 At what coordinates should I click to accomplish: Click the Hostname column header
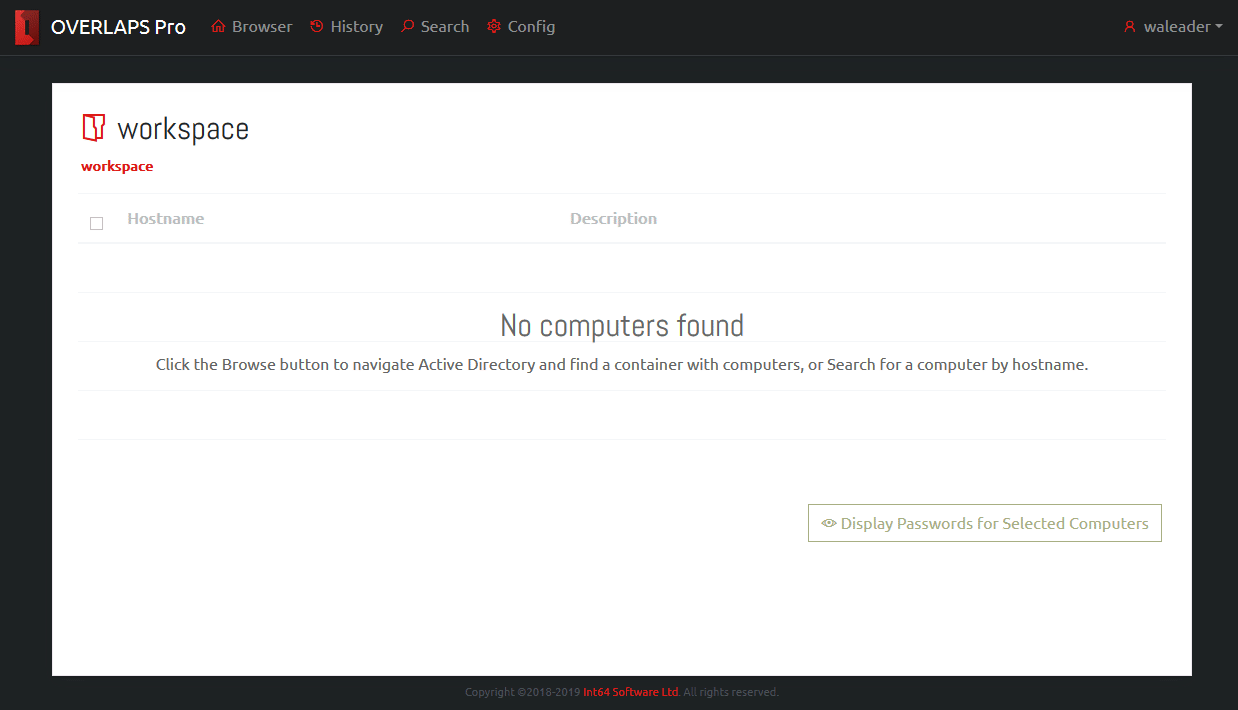[x=166, y=218]
